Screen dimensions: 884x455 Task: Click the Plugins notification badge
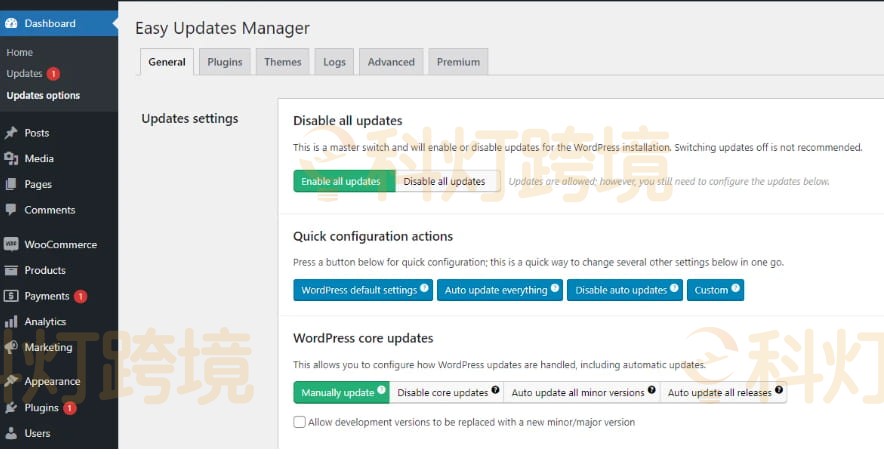coord(69,408)
